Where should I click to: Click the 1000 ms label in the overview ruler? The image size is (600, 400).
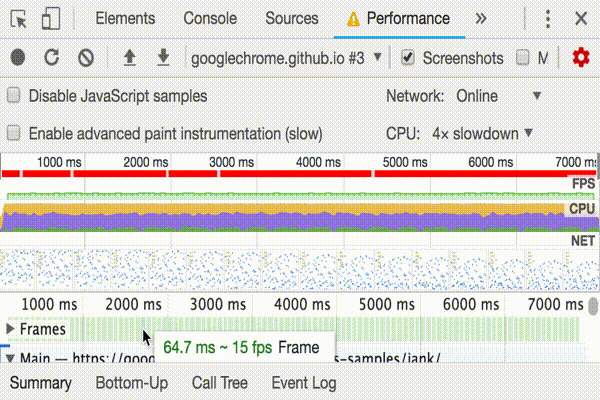[x=59, y=162]
